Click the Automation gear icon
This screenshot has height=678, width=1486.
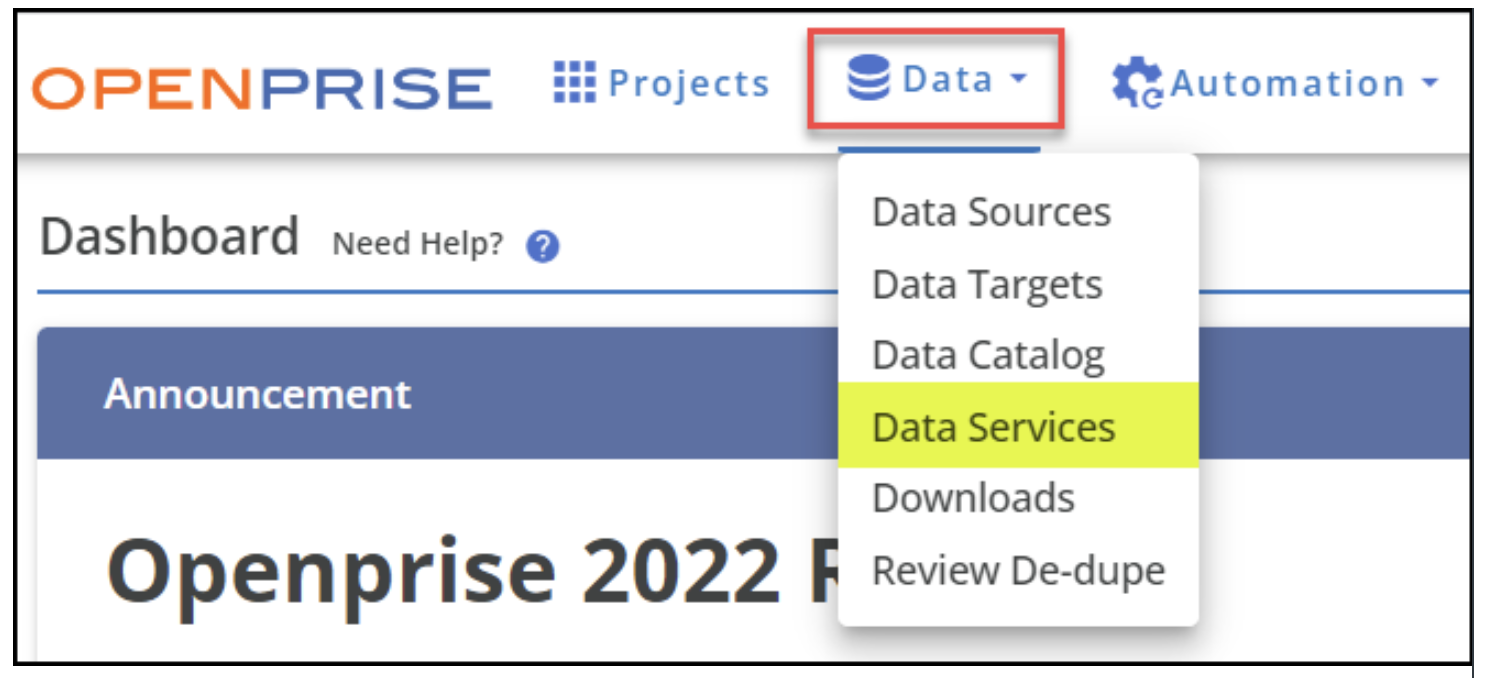1138,84
